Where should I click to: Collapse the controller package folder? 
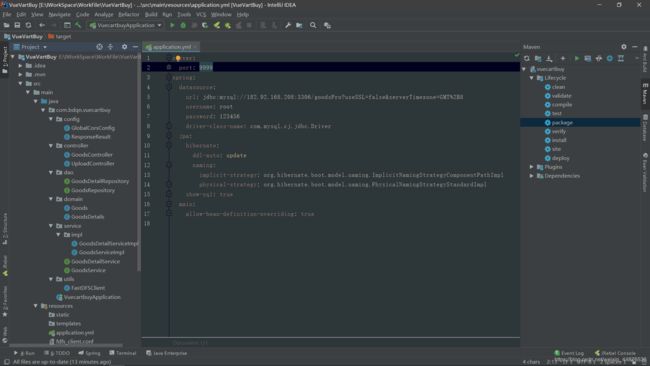(x=51, y=145)
